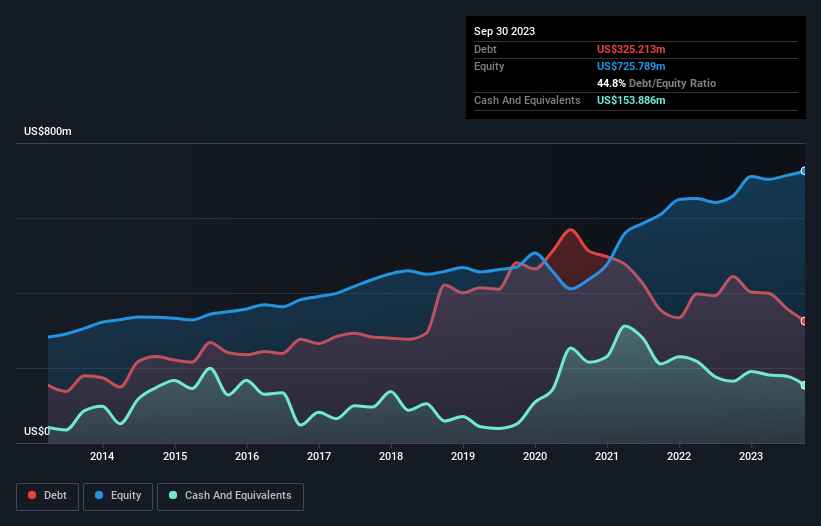This screenshot has height=526, width=821.
Task: Click the 2021 x-axis label
Action: tap(607, 456)
